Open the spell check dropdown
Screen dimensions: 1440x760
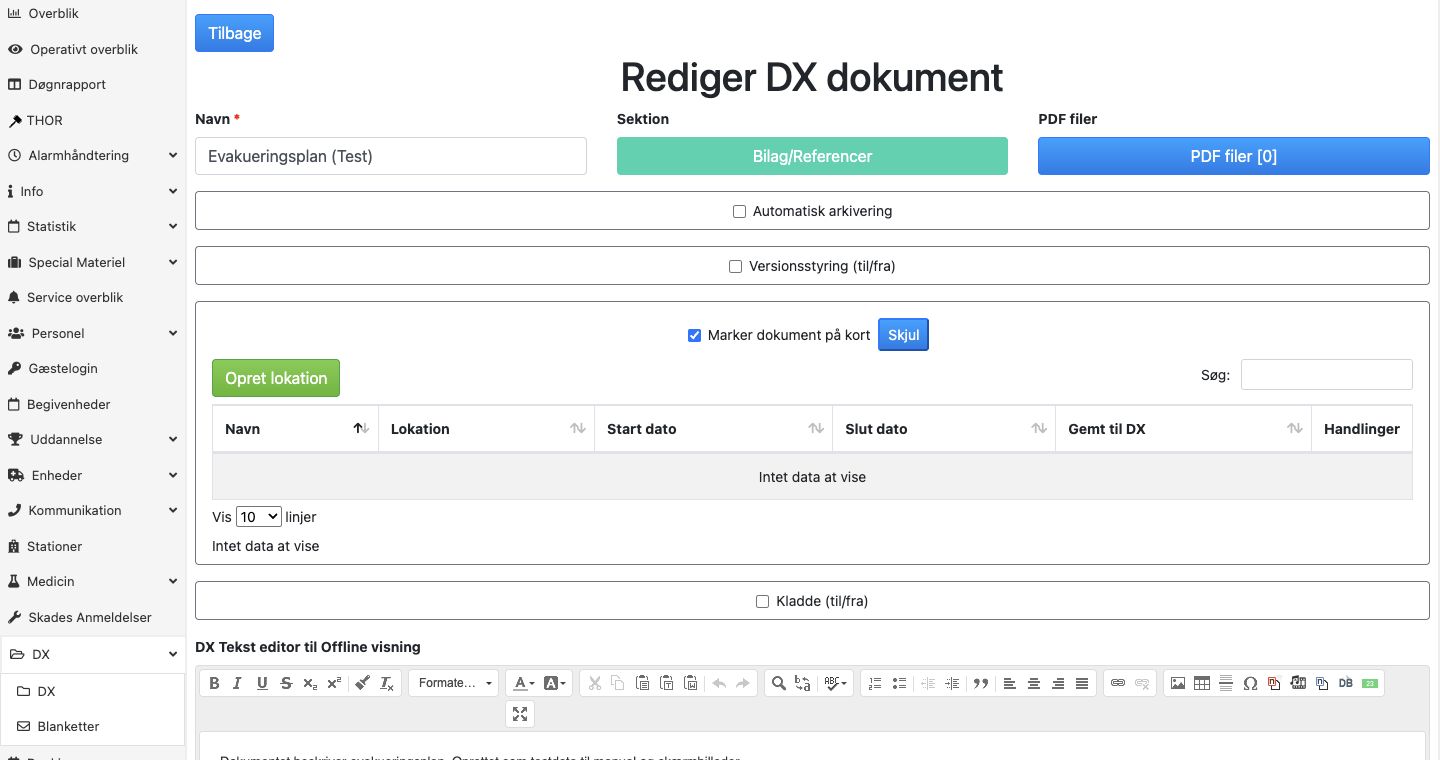836,683
